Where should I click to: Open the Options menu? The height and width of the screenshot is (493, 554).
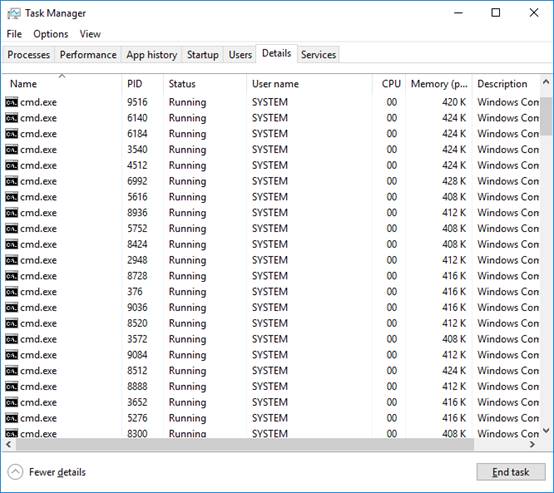[51, 34]
